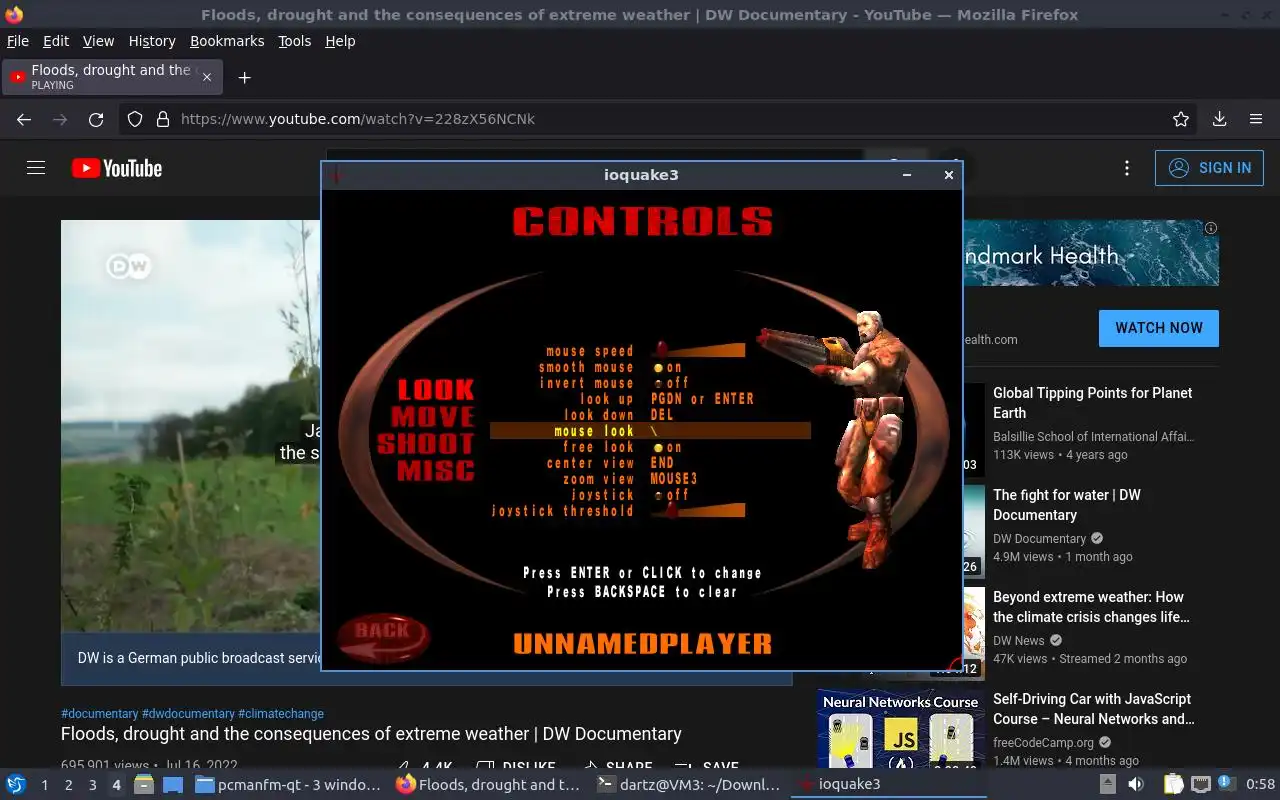This screenshot has width=1280, height=800.
Task: Switch to the dartz@VM3 terminal taskbar entry
Action: [689, 784]
